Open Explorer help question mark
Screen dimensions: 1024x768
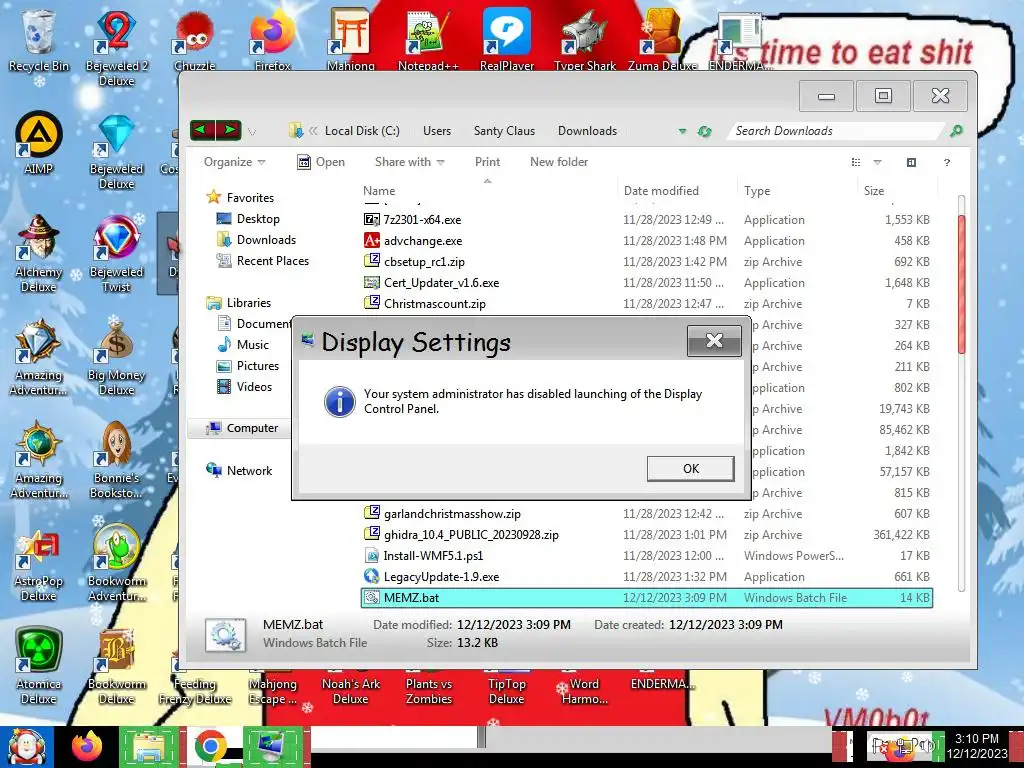[x=947, y=163]
